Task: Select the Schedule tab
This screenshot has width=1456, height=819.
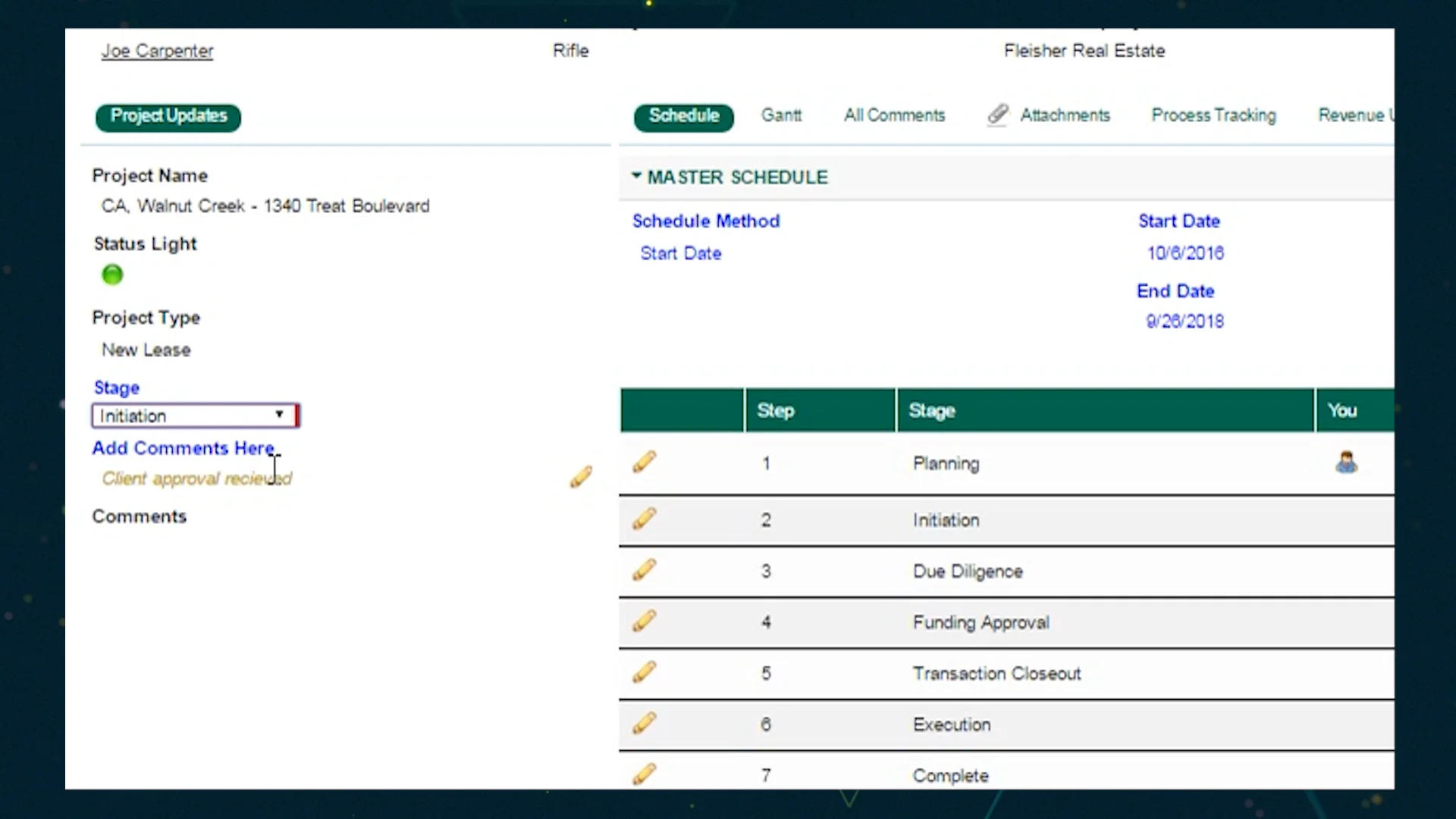Action: [x=684, y=116]
